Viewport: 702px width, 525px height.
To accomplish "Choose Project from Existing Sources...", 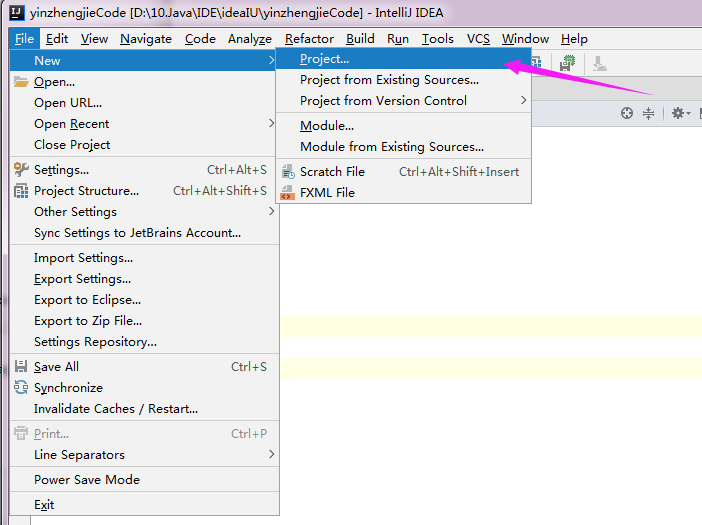I will pyautogui.click(x=403, y=80).
